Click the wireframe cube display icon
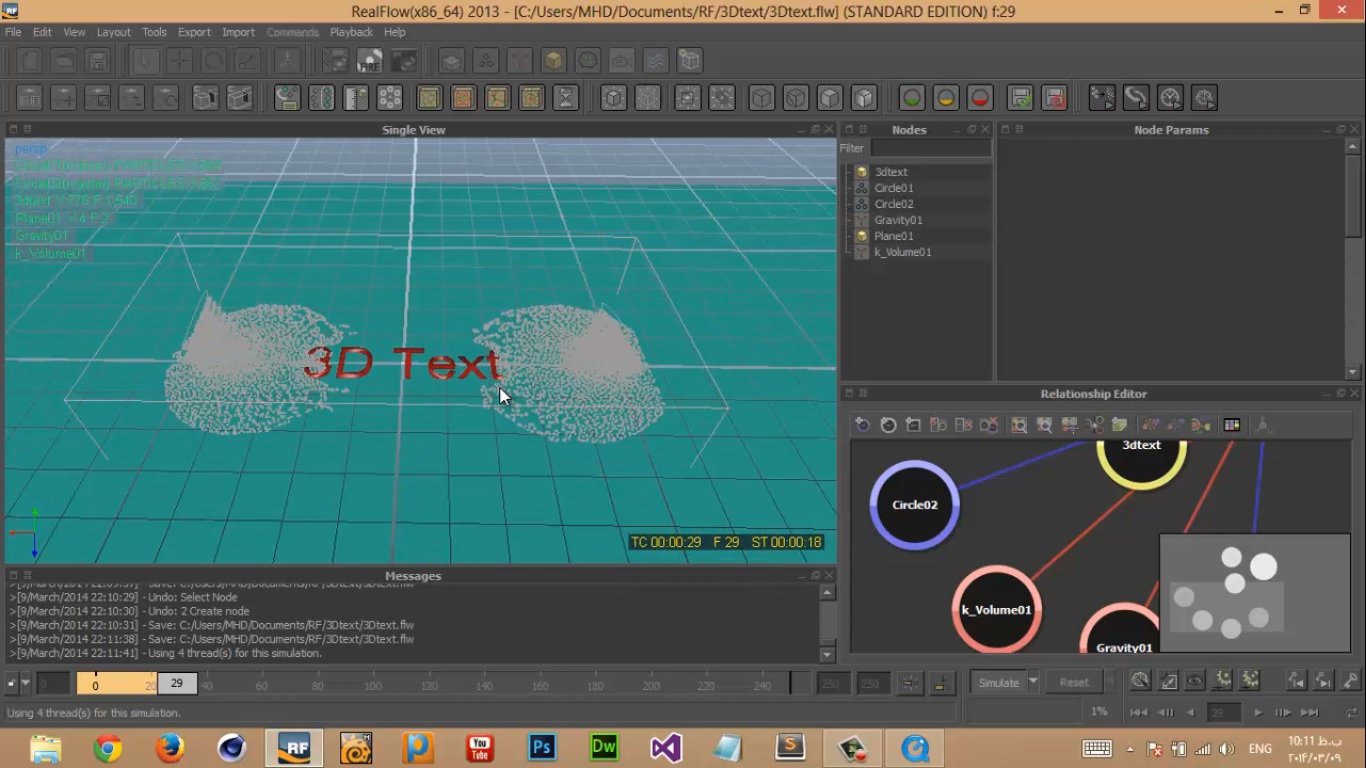1366x768 pixels. coord(762,98)
